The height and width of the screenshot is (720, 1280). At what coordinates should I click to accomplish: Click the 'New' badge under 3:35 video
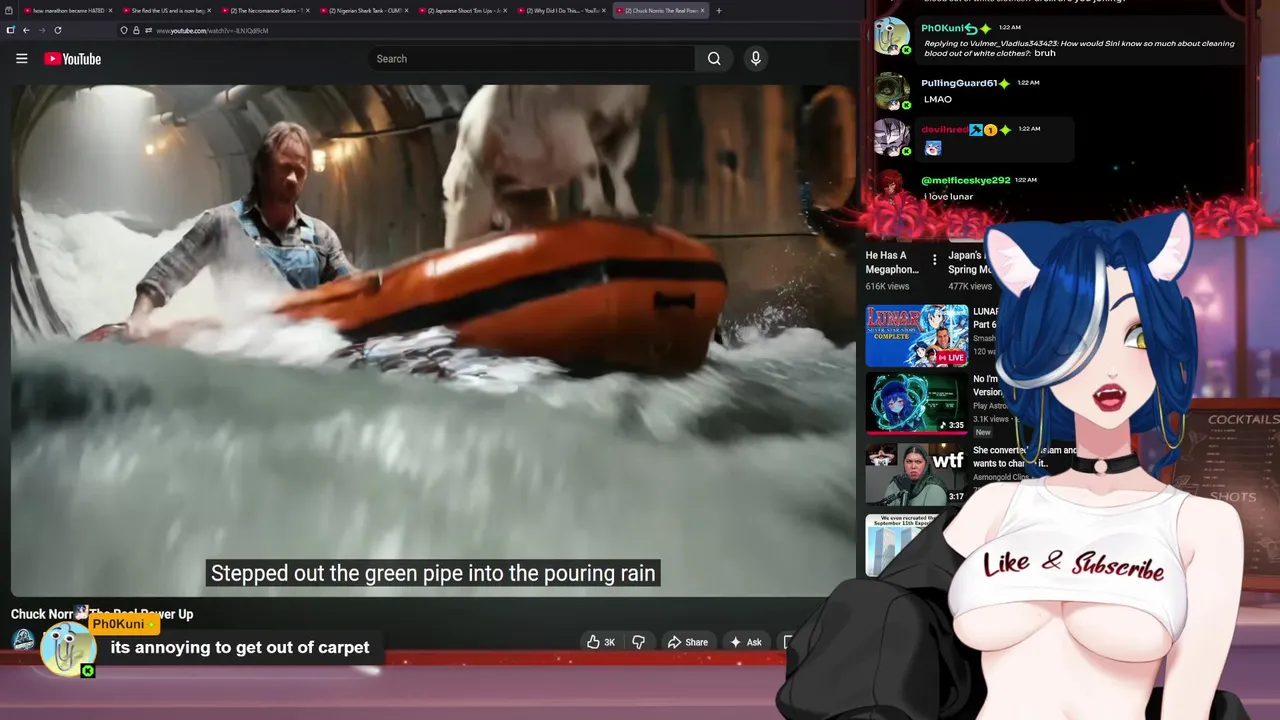pyautogui.click(x=983, y=432)
